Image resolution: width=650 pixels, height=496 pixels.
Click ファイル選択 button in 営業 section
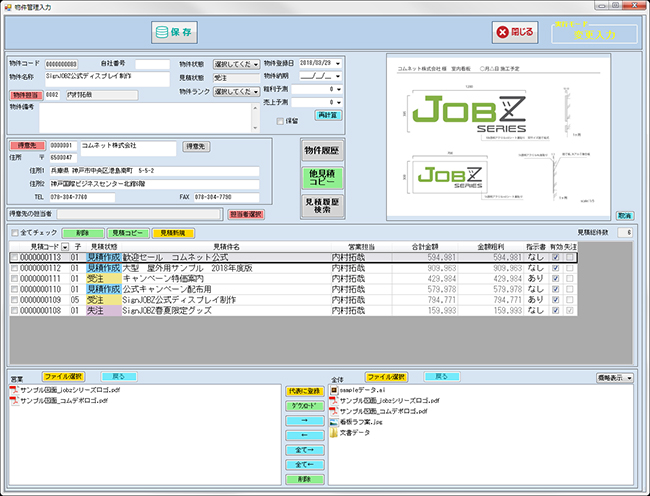point(63,377)
